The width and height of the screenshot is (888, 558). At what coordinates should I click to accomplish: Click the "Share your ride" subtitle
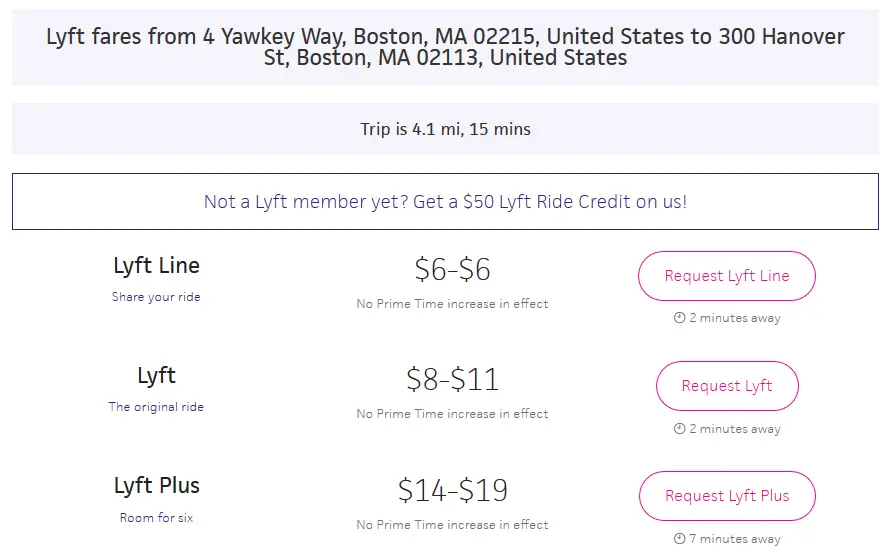(x=156, y=297)
